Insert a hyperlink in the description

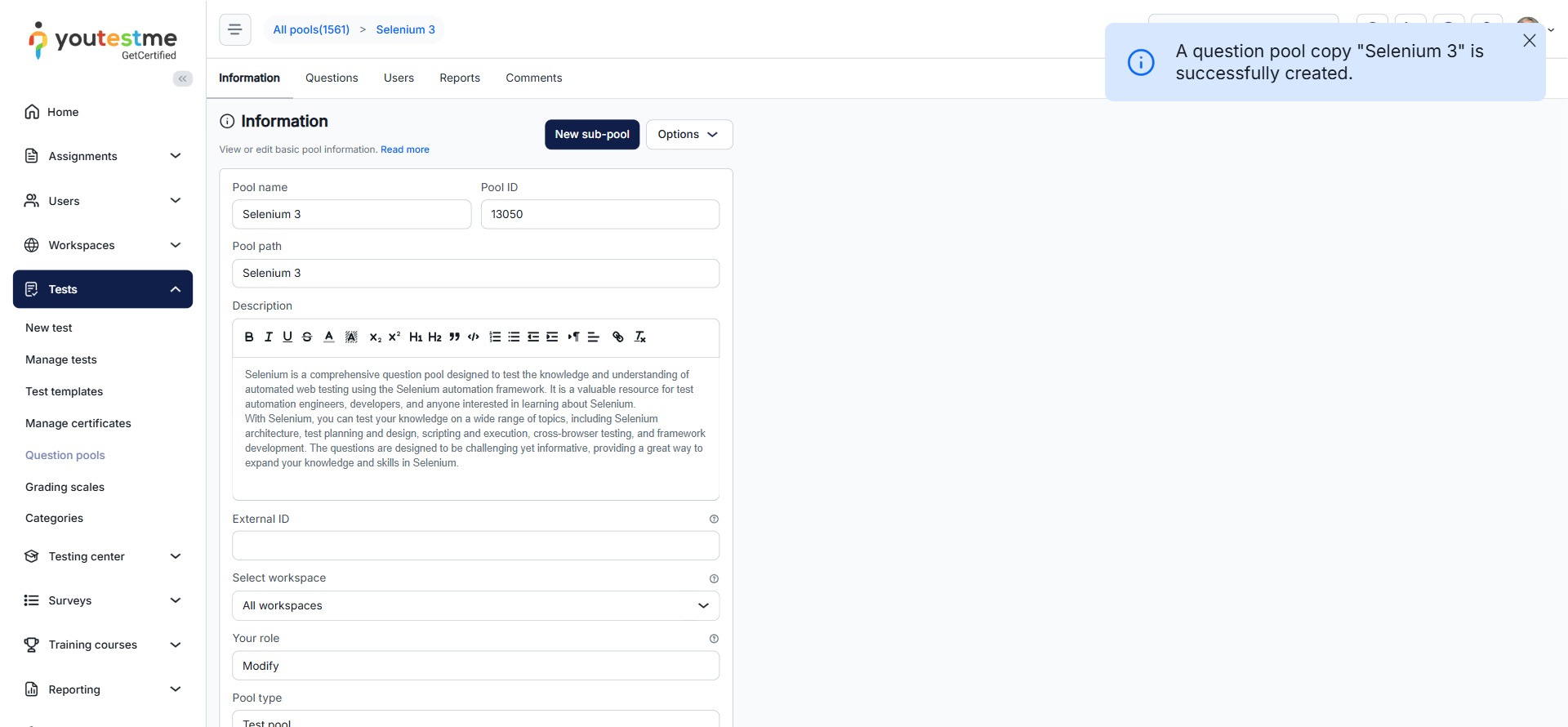618,337
